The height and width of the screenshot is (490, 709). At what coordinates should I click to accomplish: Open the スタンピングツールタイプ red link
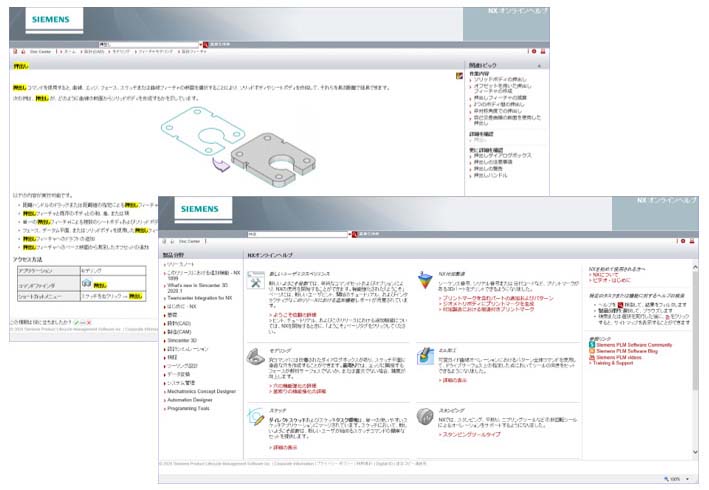point(471,434)
